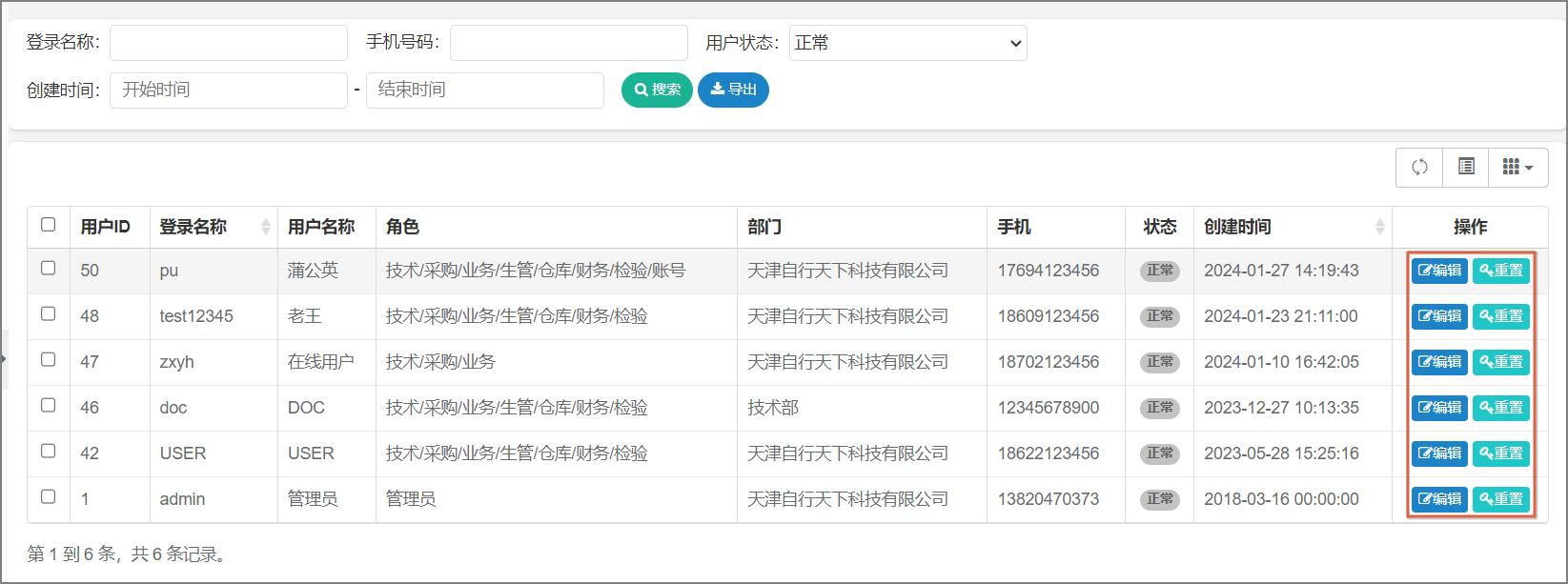Check the box for admin row
This screenshot has height=584, width=1568.
49,497
